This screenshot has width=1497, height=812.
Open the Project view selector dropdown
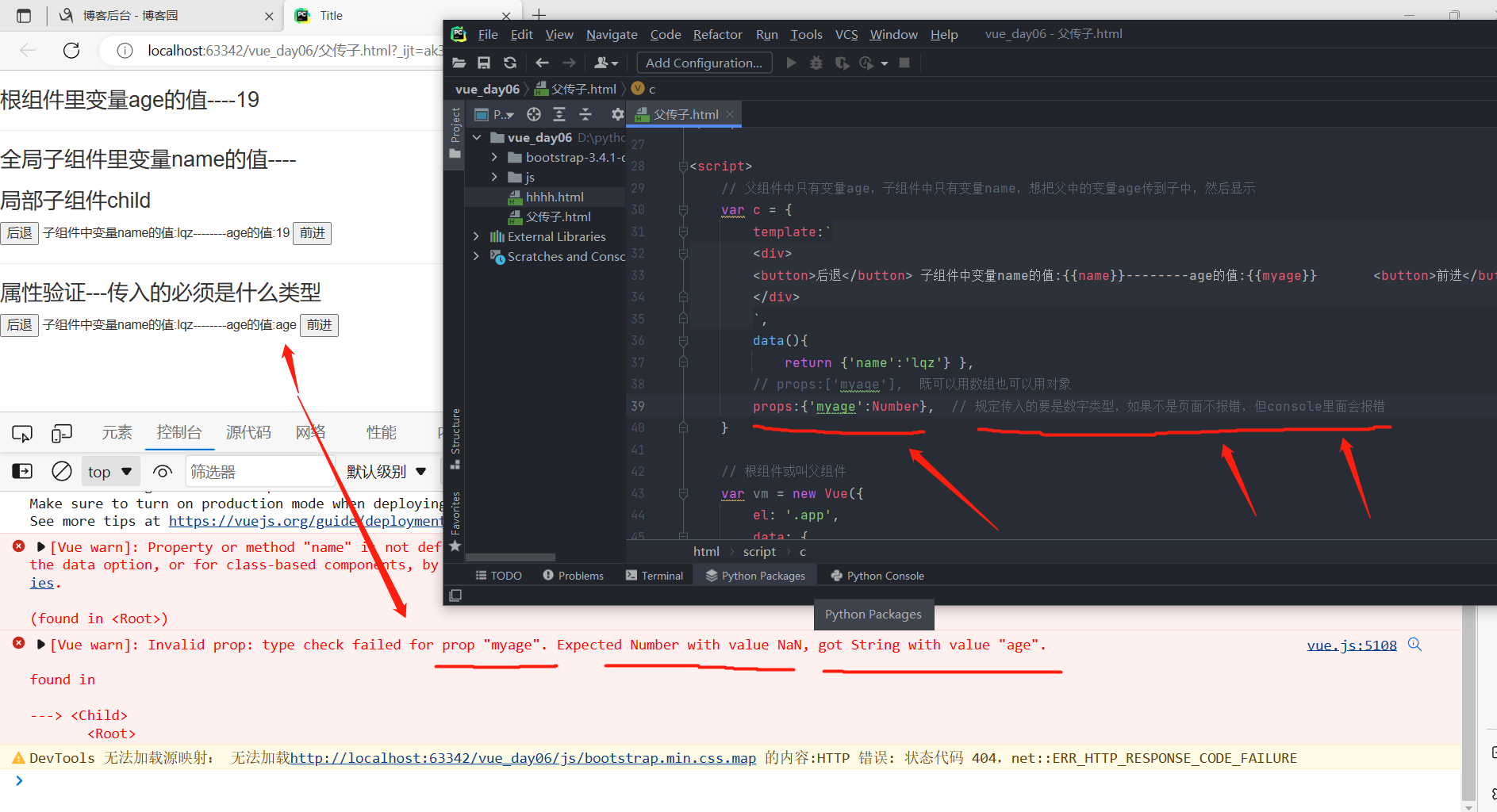494,115
